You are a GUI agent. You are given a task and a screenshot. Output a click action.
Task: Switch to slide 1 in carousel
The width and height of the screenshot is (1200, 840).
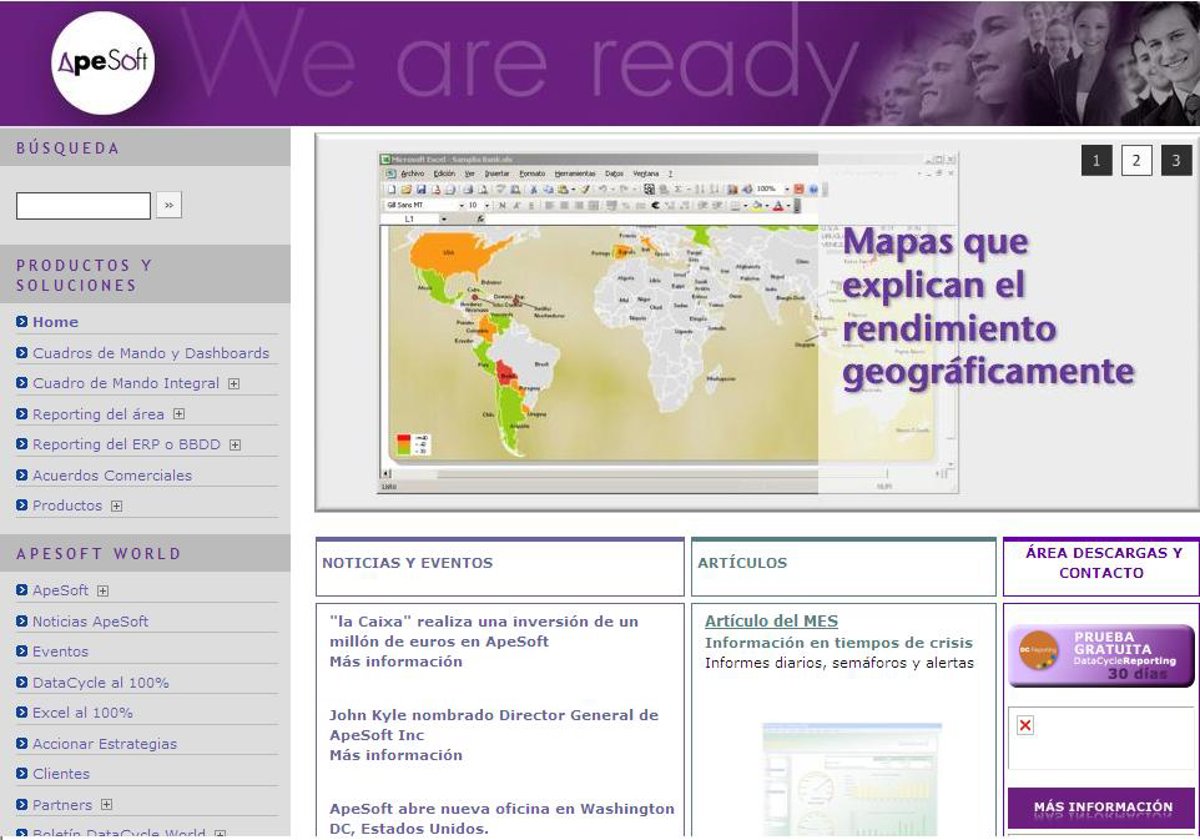pos(1096,160)
